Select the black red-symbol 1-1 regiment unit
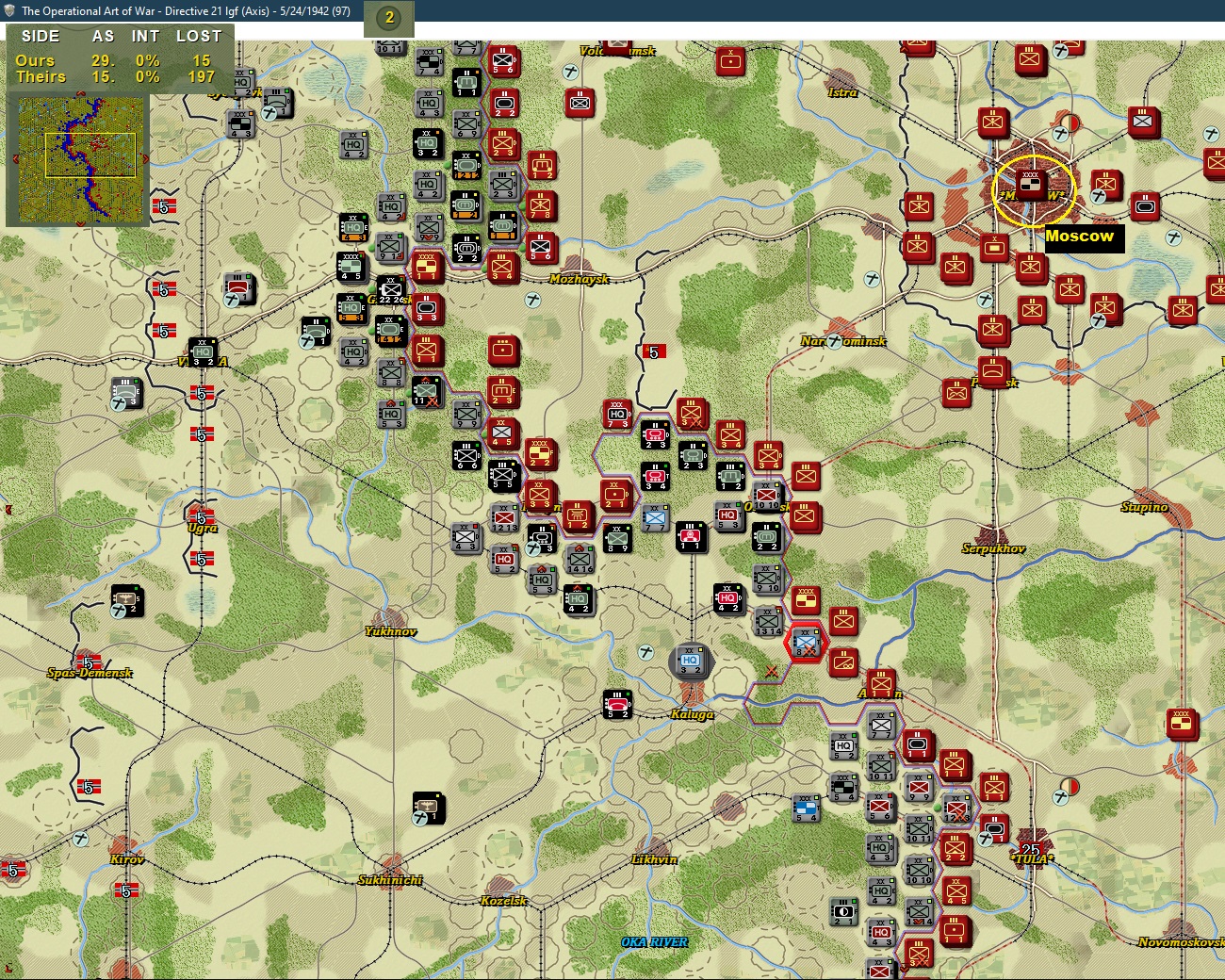Screen dimensions: 1225x980 point(691,536)
